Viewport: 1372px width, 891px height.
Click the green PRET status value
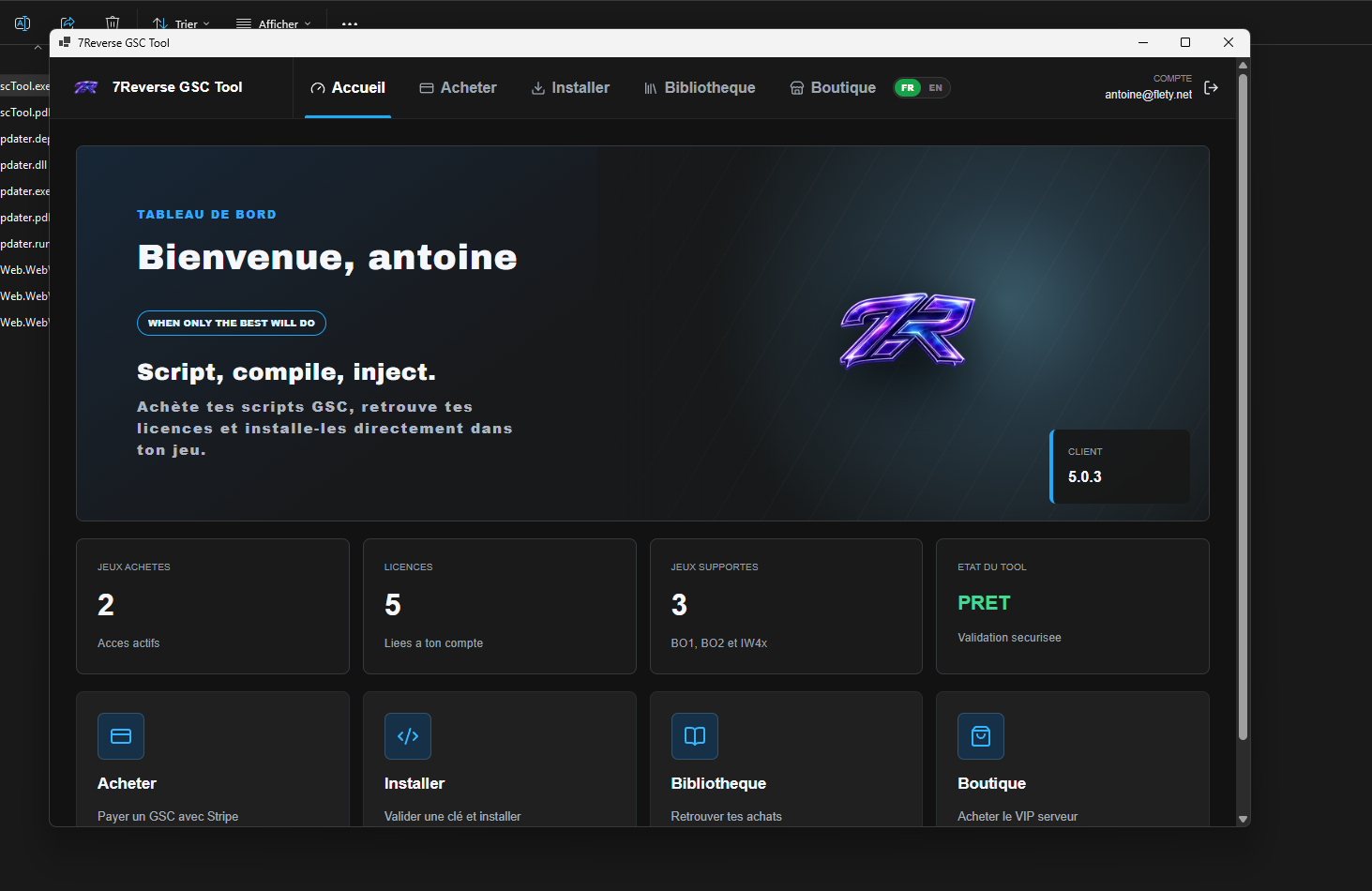(984, 603)
